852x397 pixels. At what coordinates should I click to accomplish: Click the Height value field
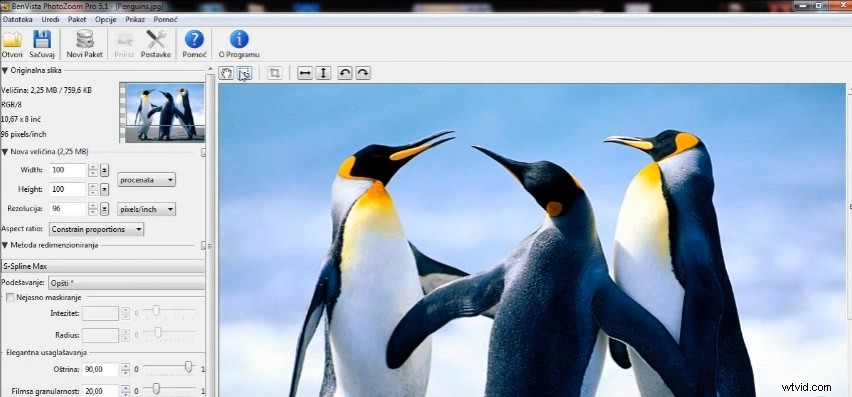coord(67,190)
